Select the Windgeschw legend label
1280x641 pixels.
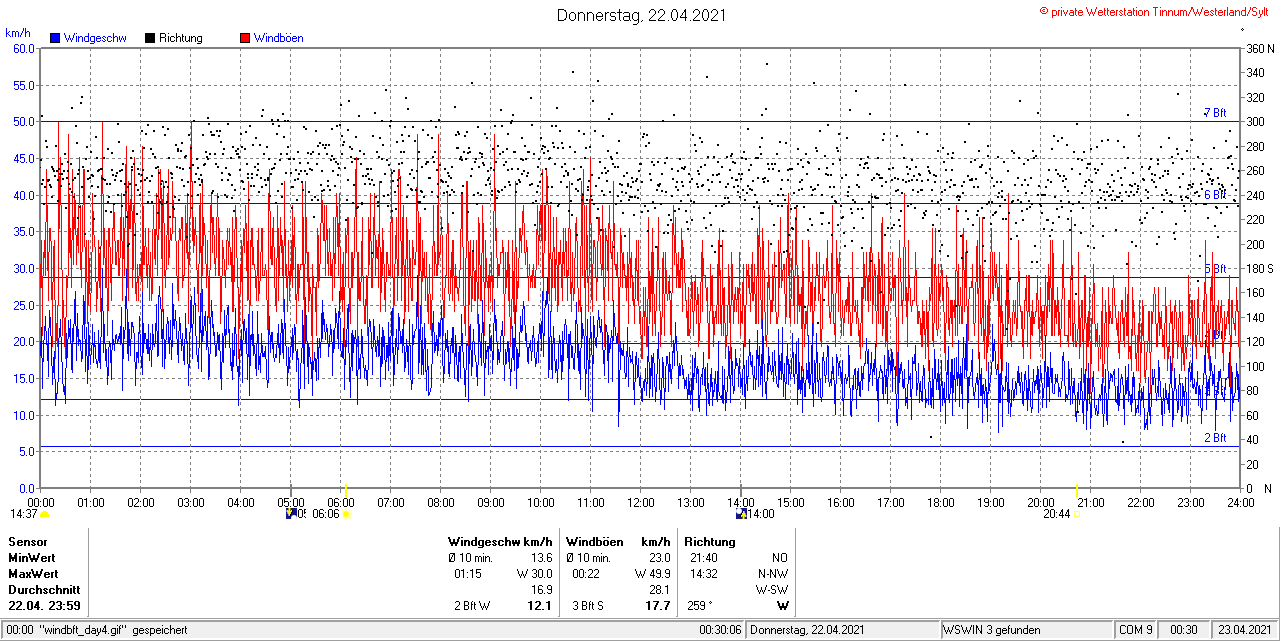(x=95, y=38)
